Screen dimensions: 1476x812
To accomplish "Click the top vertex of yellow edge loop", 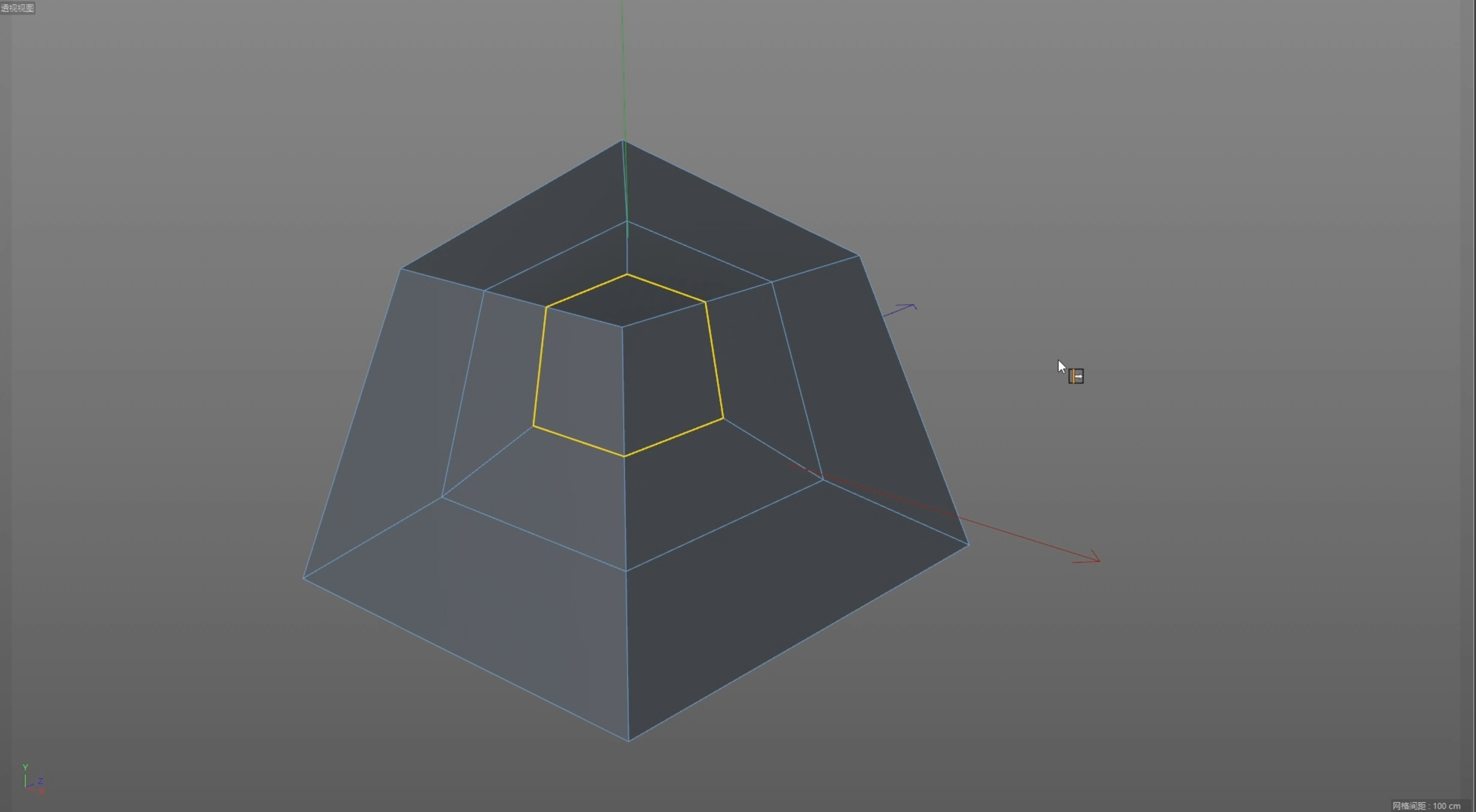I will pos(627,275).
